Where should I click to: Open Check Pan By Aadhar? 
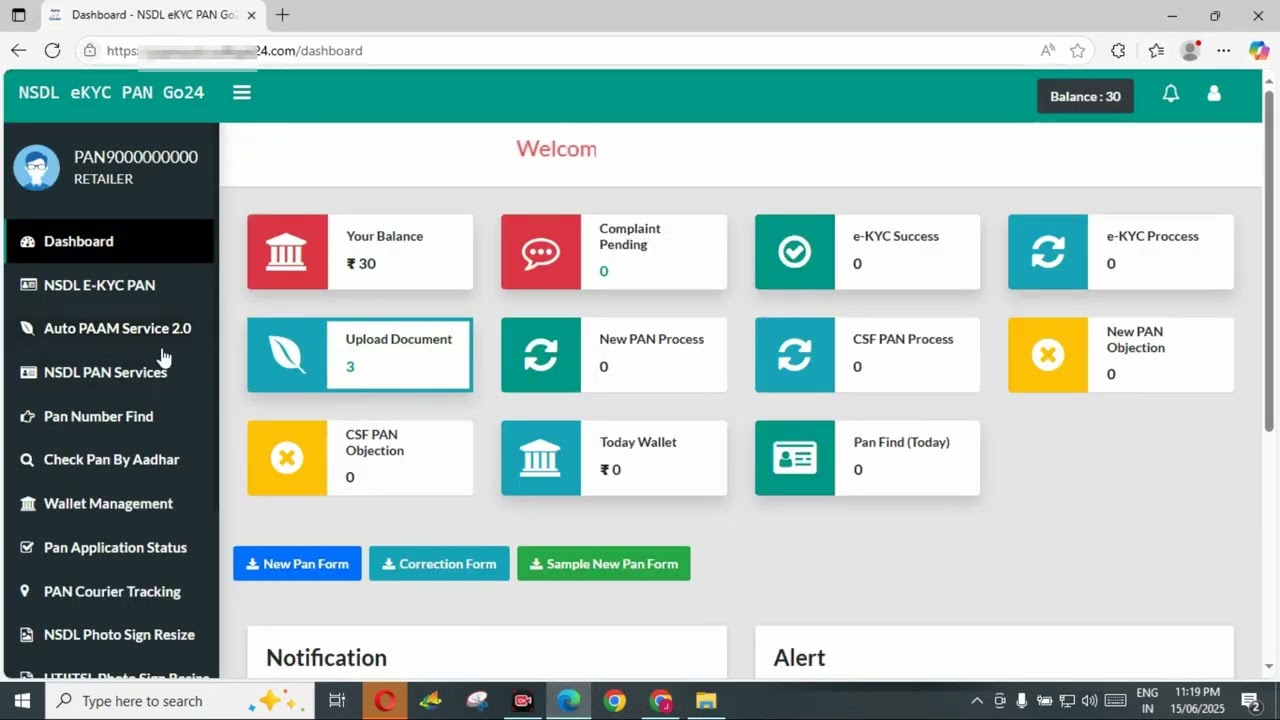(109, 460)
